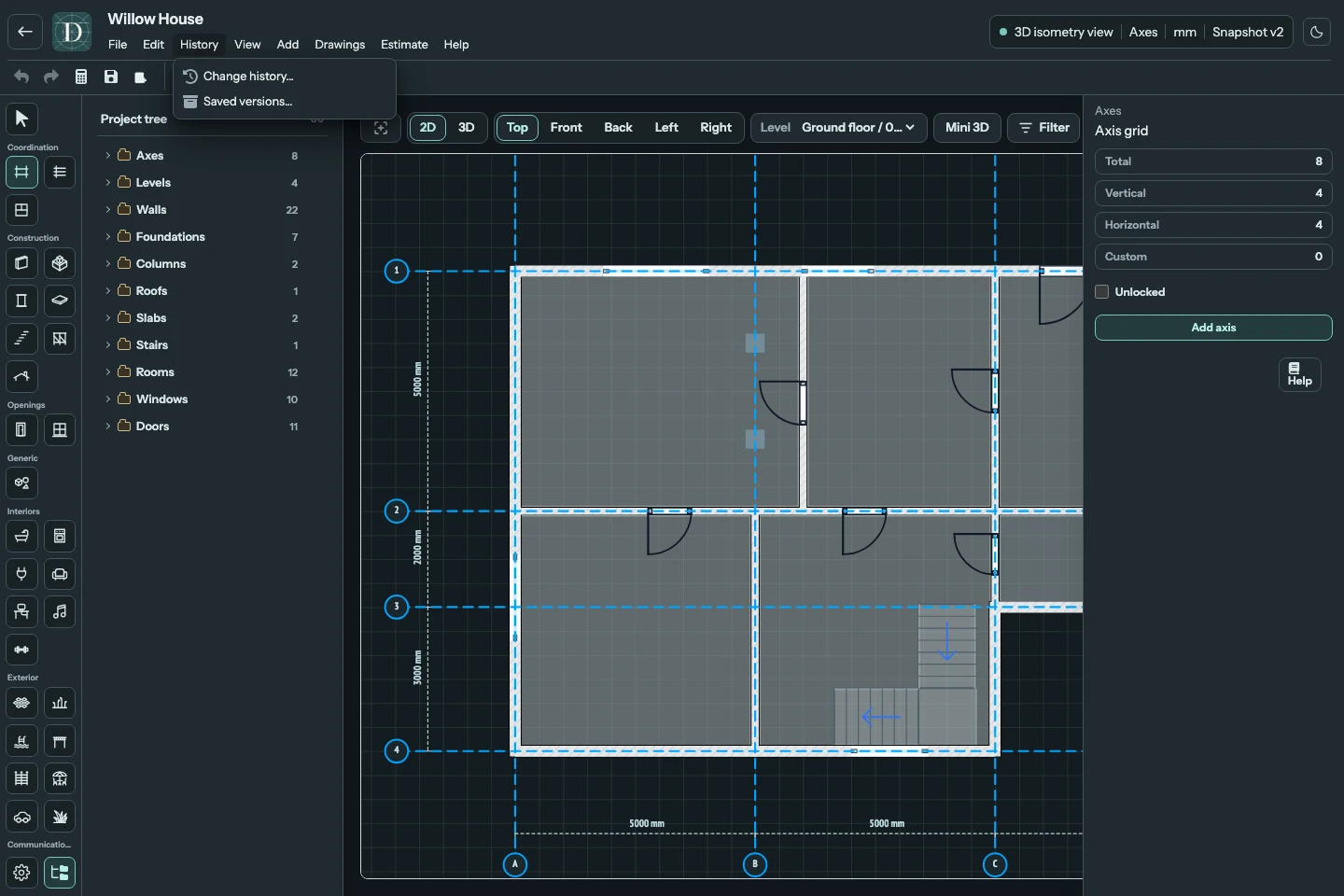Viewport: 1344px width, 896px height.
Task: Select the stairs tool icon
Action: [21, 339]
